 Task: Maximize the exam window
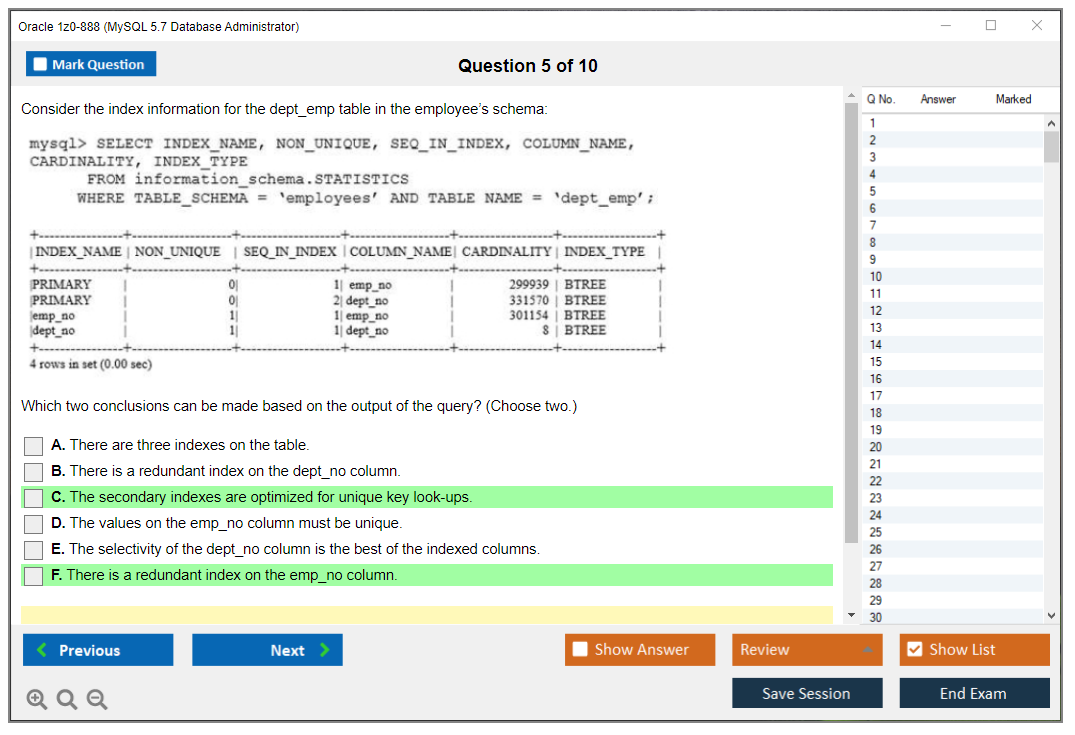click(x=991, y=26)
